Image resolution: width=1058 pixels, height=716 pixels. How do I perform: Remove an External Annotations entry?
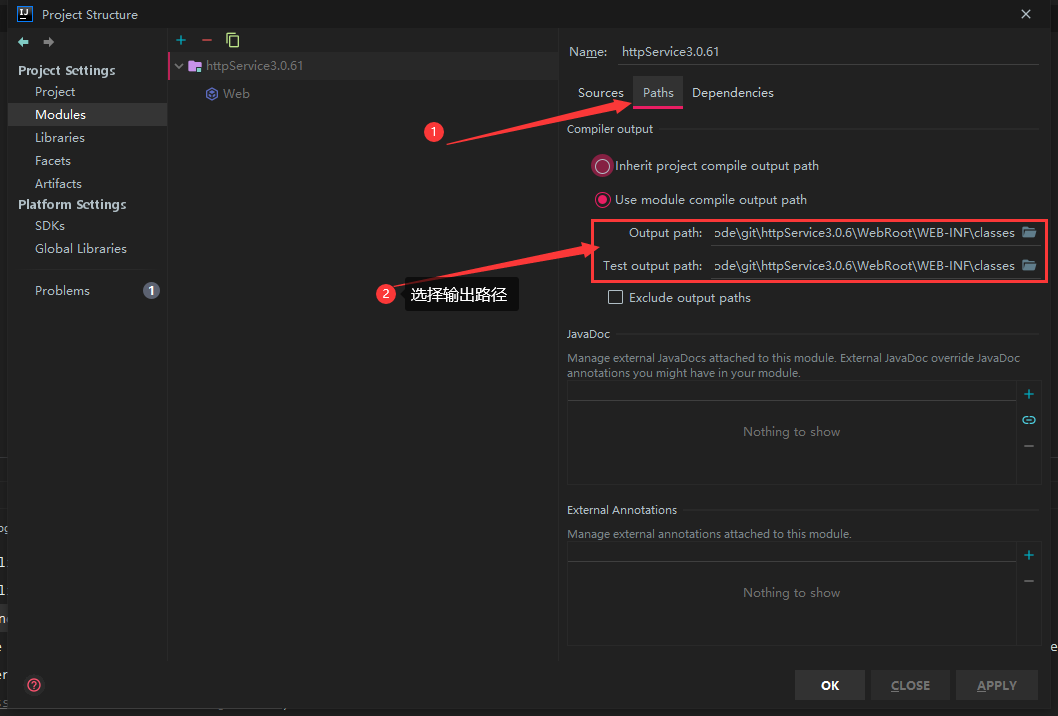[1029, 581]
